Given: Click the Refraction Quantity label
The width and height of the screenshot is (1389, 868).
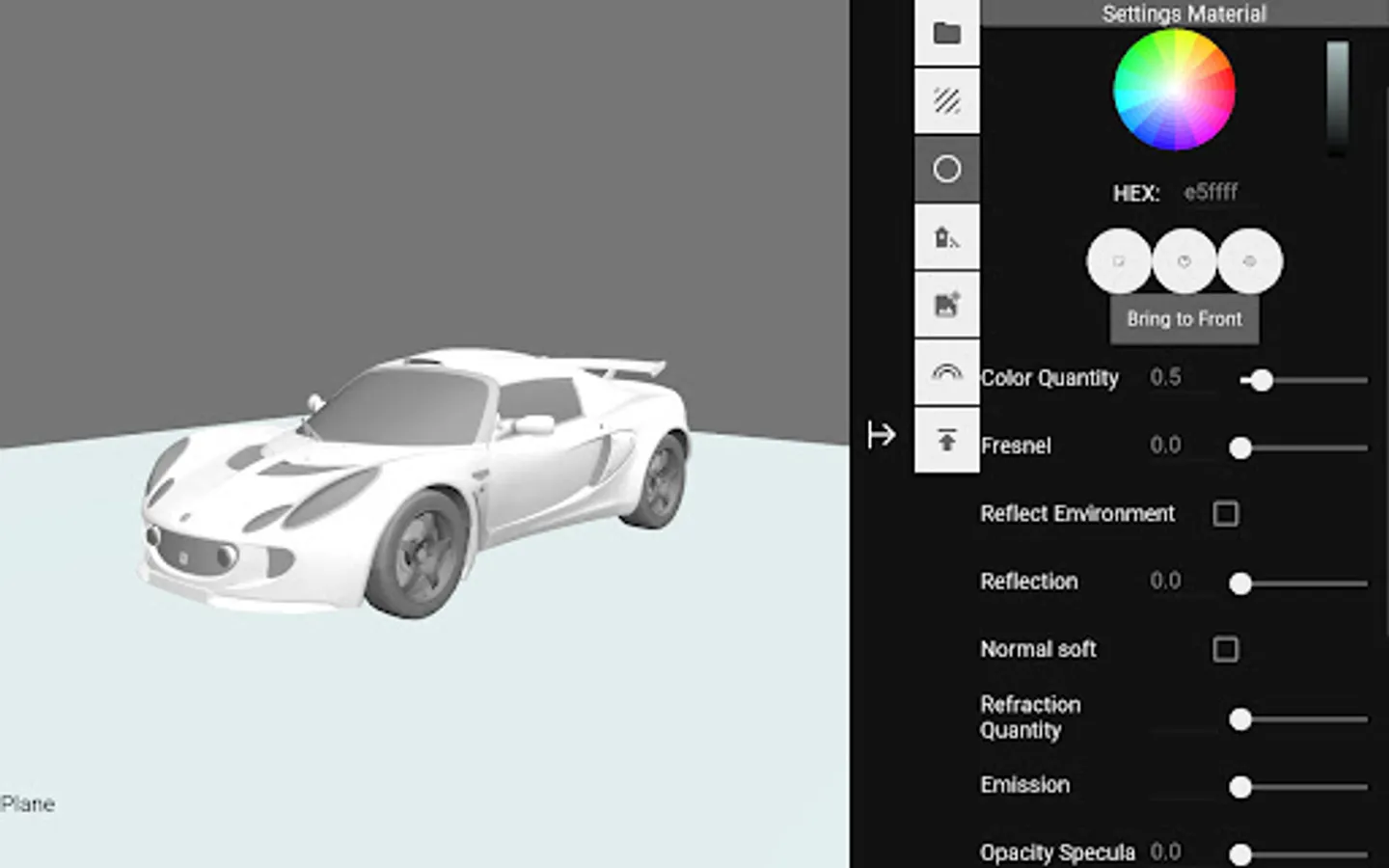Looking at the screenshot, I should click(1030, 718).
